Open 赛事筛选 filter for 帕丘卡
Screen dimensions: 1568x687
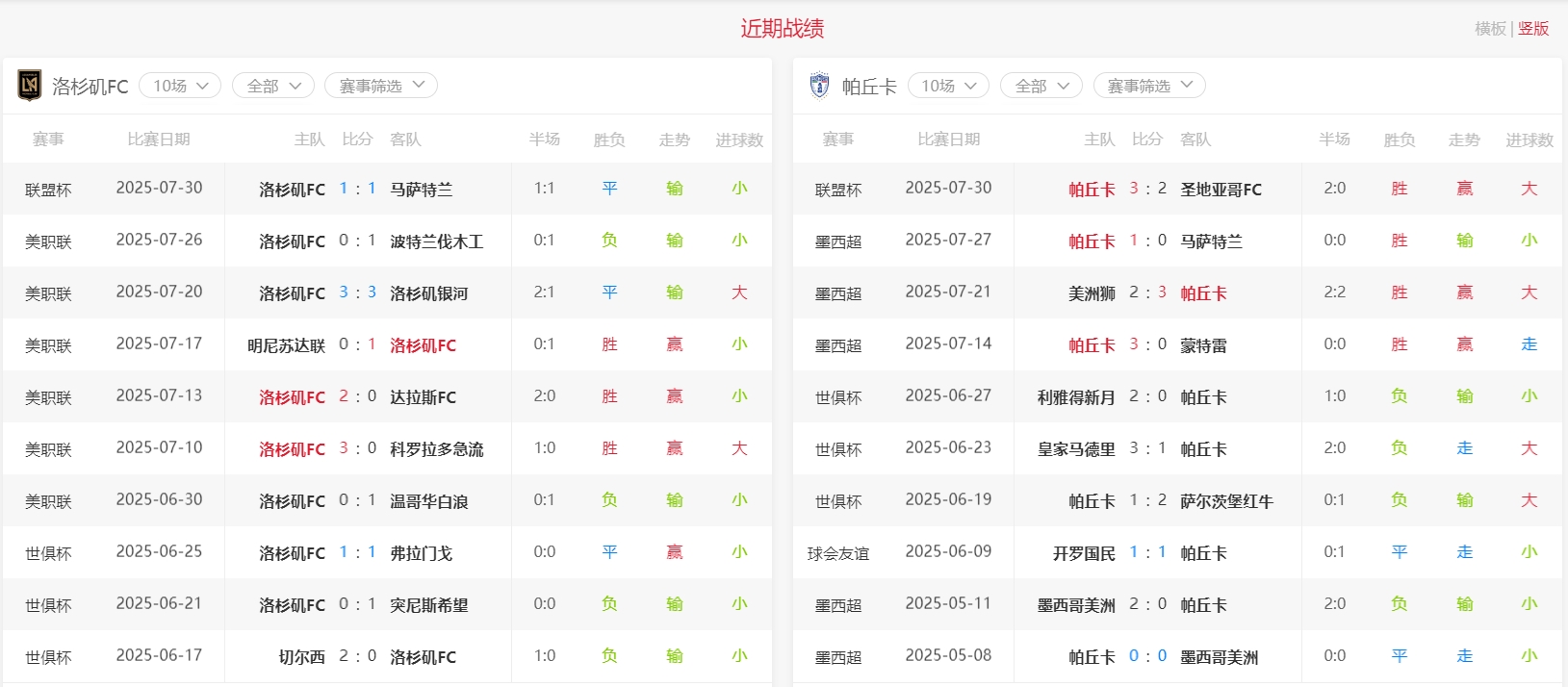[x=1149, y=86]
